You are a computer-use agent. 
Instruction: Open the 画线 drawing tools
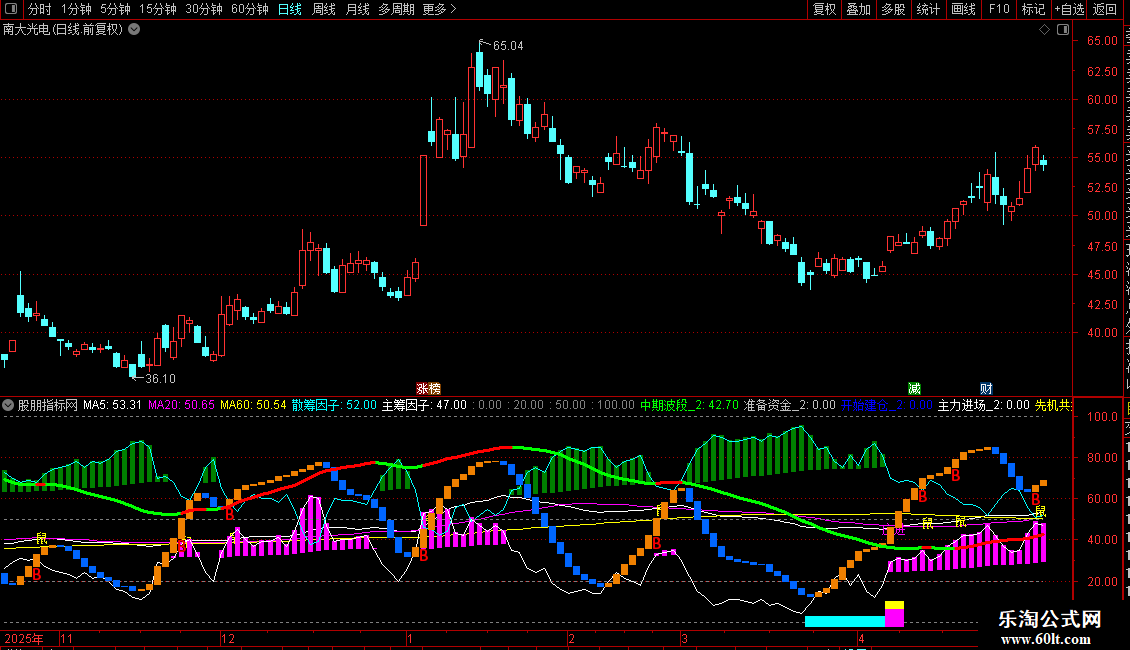[963, 9]
